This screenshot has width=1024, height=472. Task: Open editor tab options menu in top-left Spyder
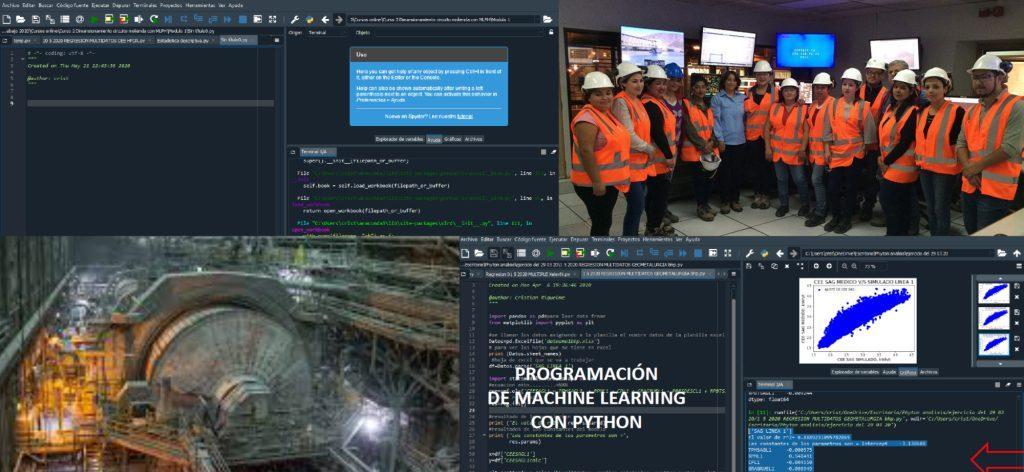coord(277,40)
